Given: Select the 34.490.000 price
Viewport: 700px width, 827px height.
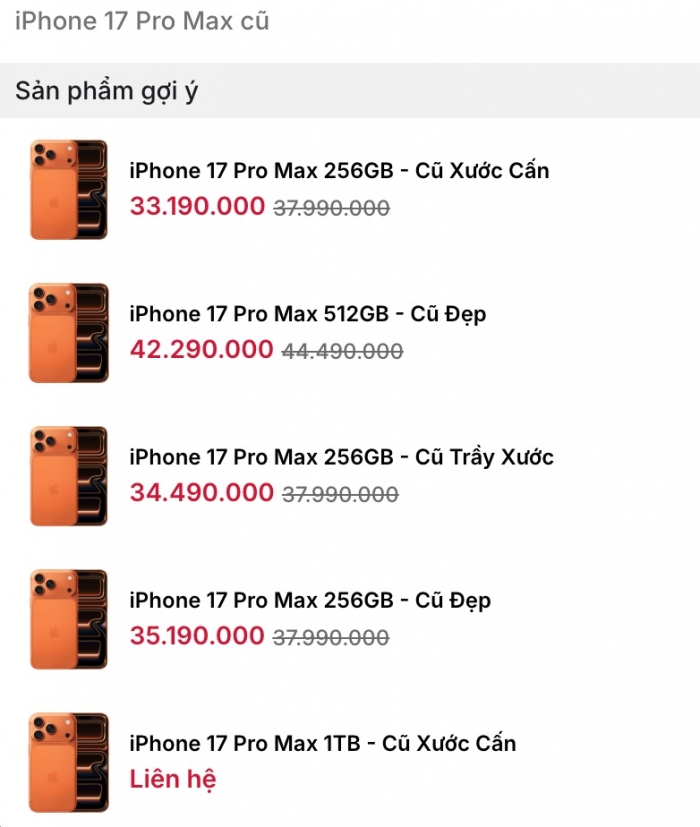Looking at the screenshot, I should click(201, 492).
